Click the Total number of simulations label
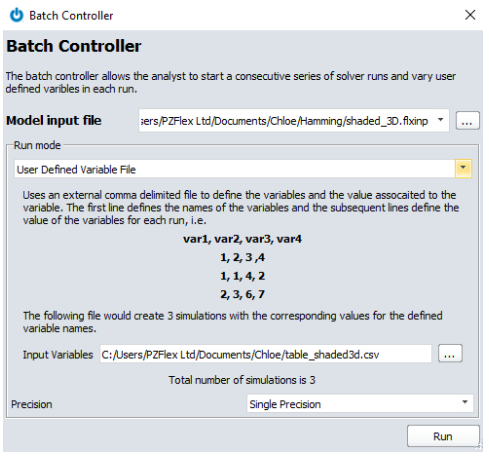 pyautogui.click(x=242, y=380)
